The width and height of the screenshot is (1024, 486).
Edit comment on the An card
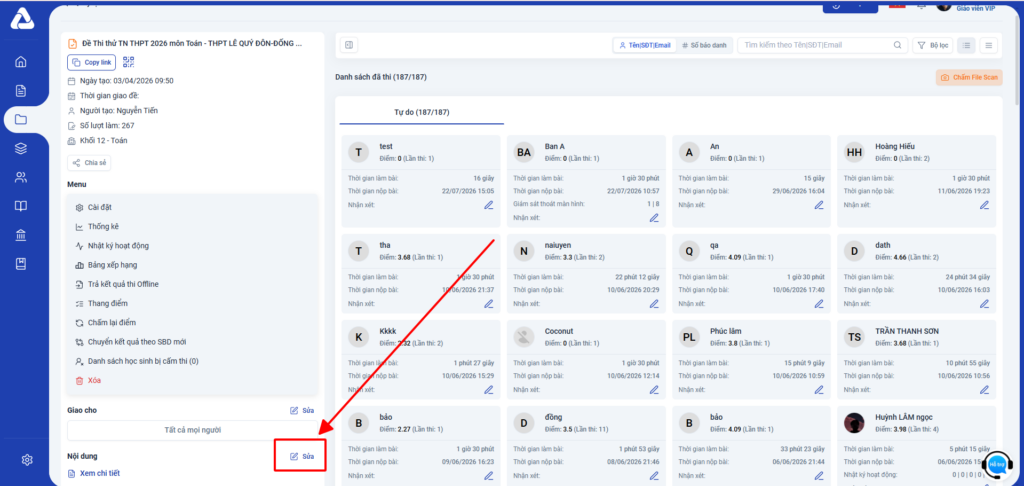coord(819,205)
